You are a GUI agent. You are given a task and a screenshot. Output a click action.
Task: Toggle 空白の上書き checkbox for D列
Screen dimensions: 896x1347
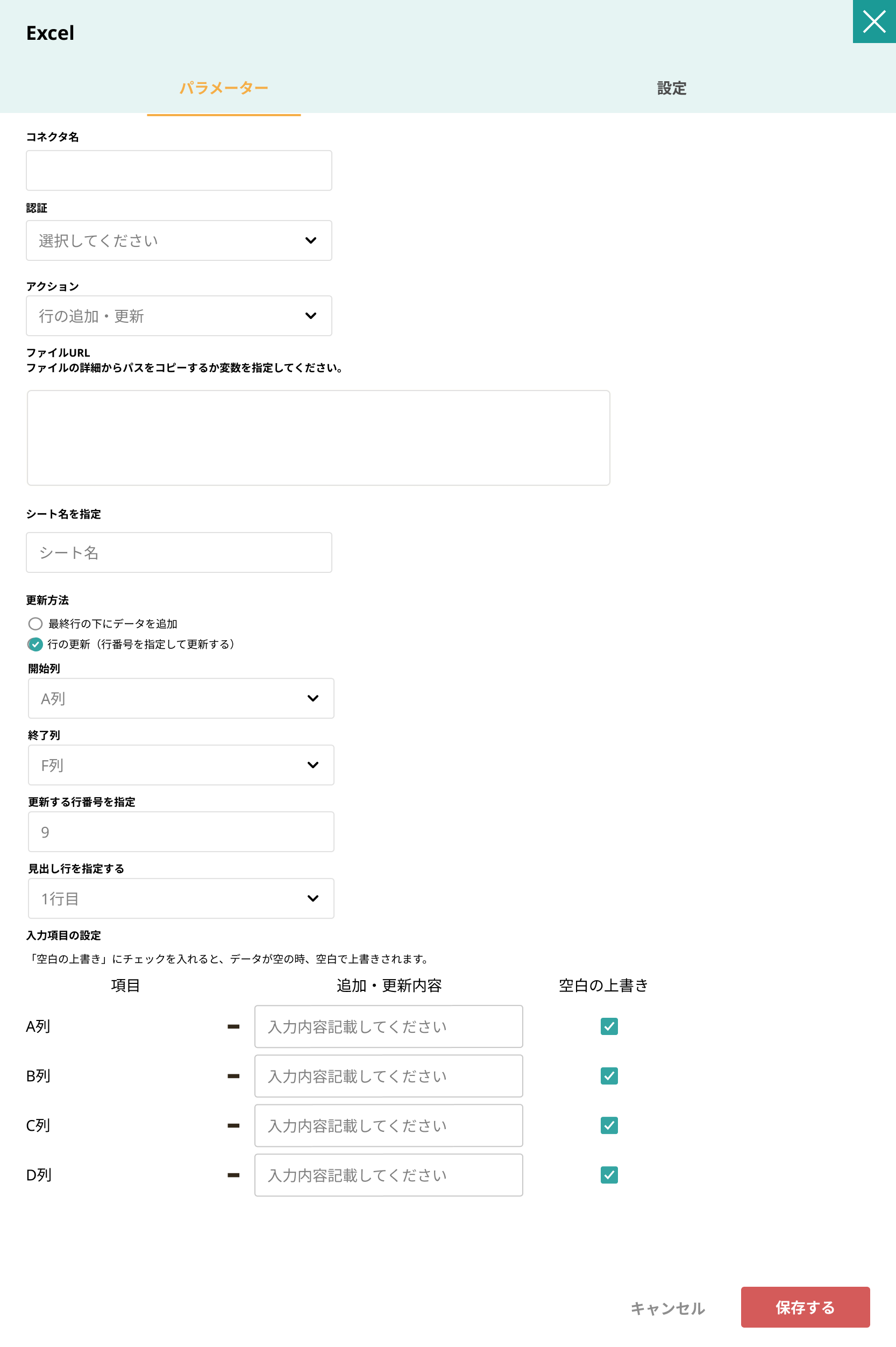(x=609, y=1175)
